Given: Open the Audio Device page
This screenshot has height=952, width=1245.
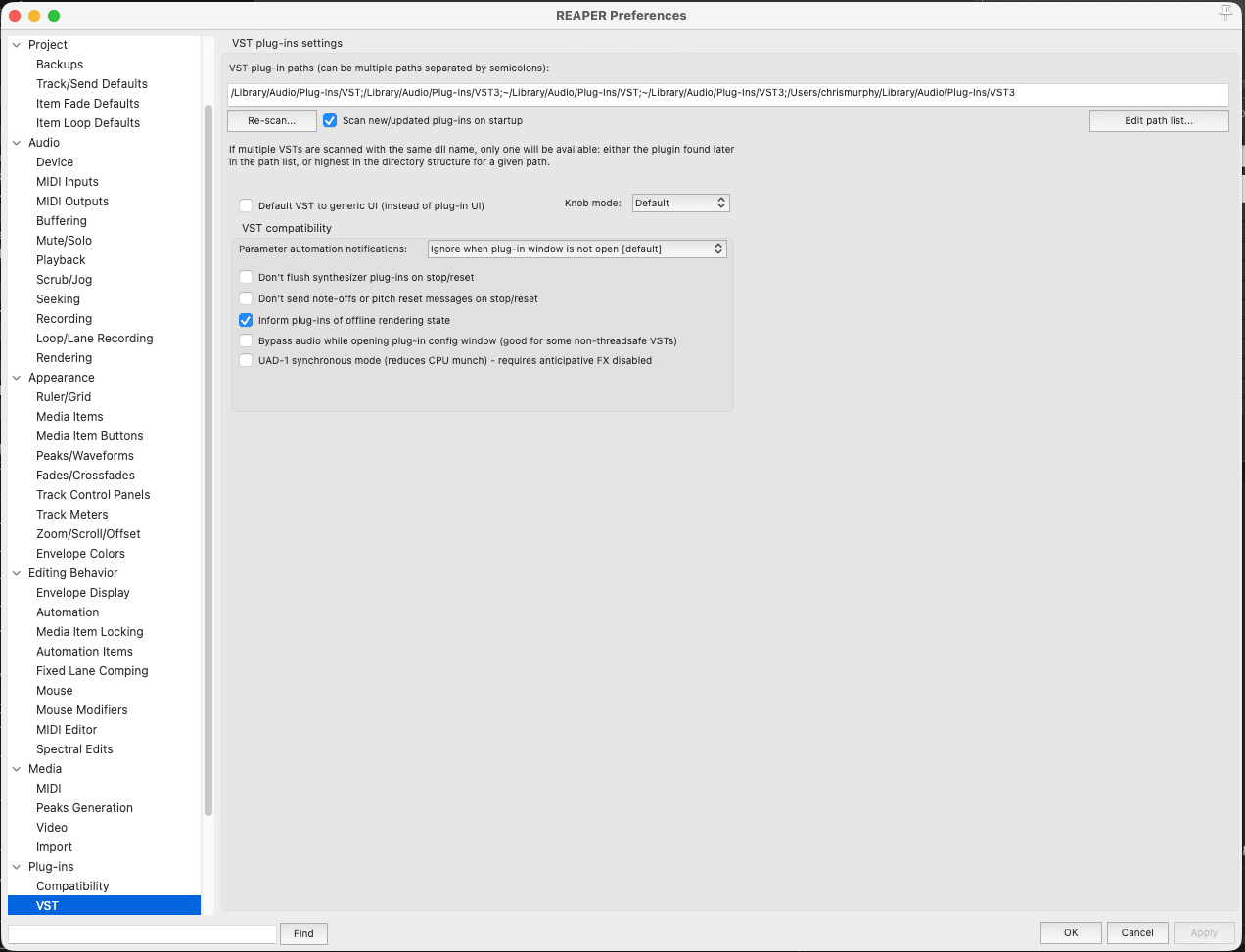Looking at the screenshot, I should pos(55,162).
